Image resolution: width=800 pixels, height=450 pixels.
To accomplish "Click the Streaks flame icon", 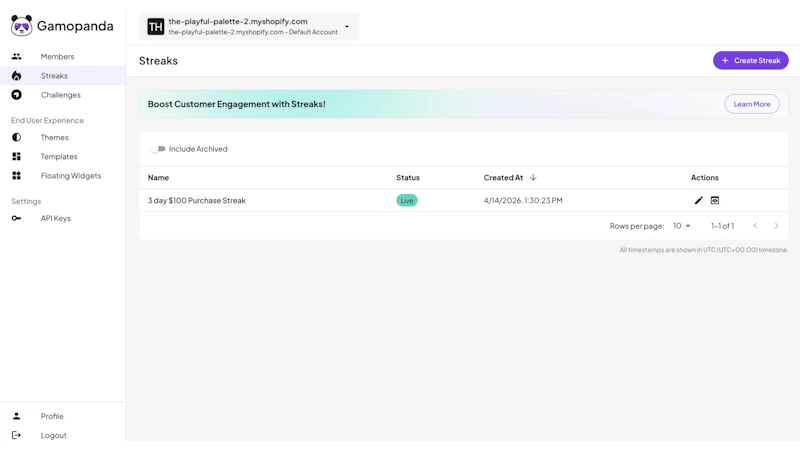I will point(16,76).
